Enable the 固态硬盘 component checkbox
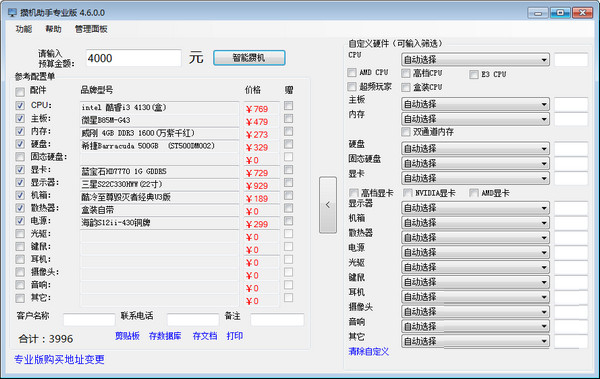 click(20, 157)
